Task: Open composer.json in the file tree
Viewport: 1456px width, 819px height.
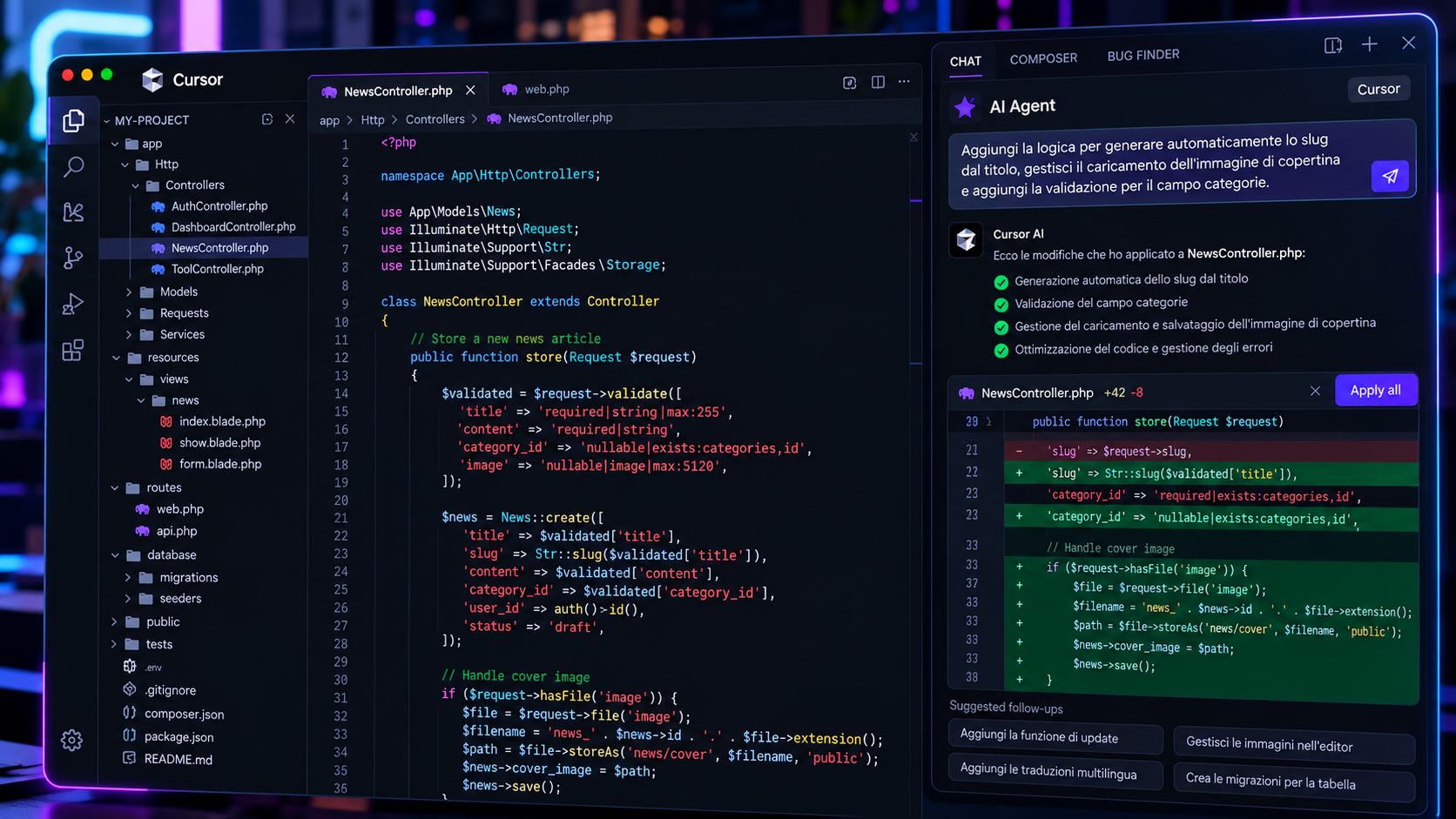Action: point(184,715)
